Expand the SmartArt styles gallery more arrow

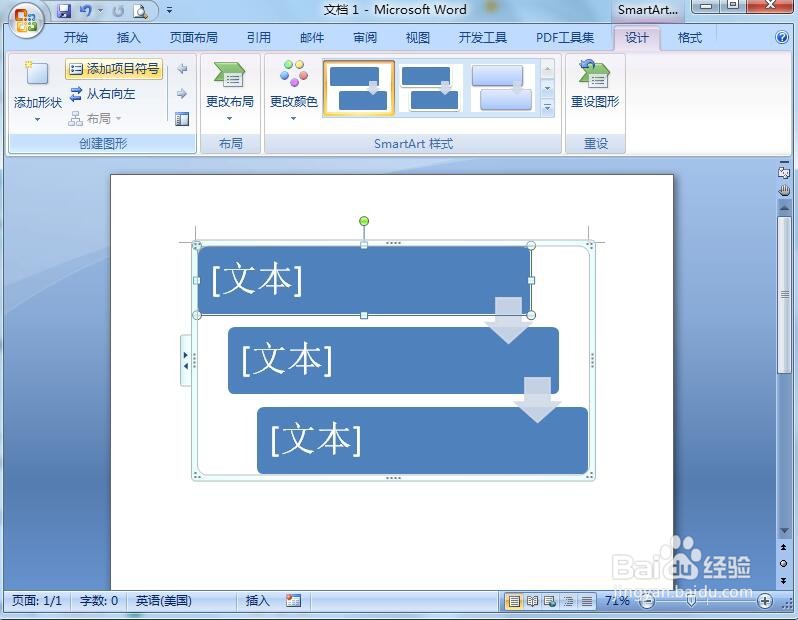[548, 107]
